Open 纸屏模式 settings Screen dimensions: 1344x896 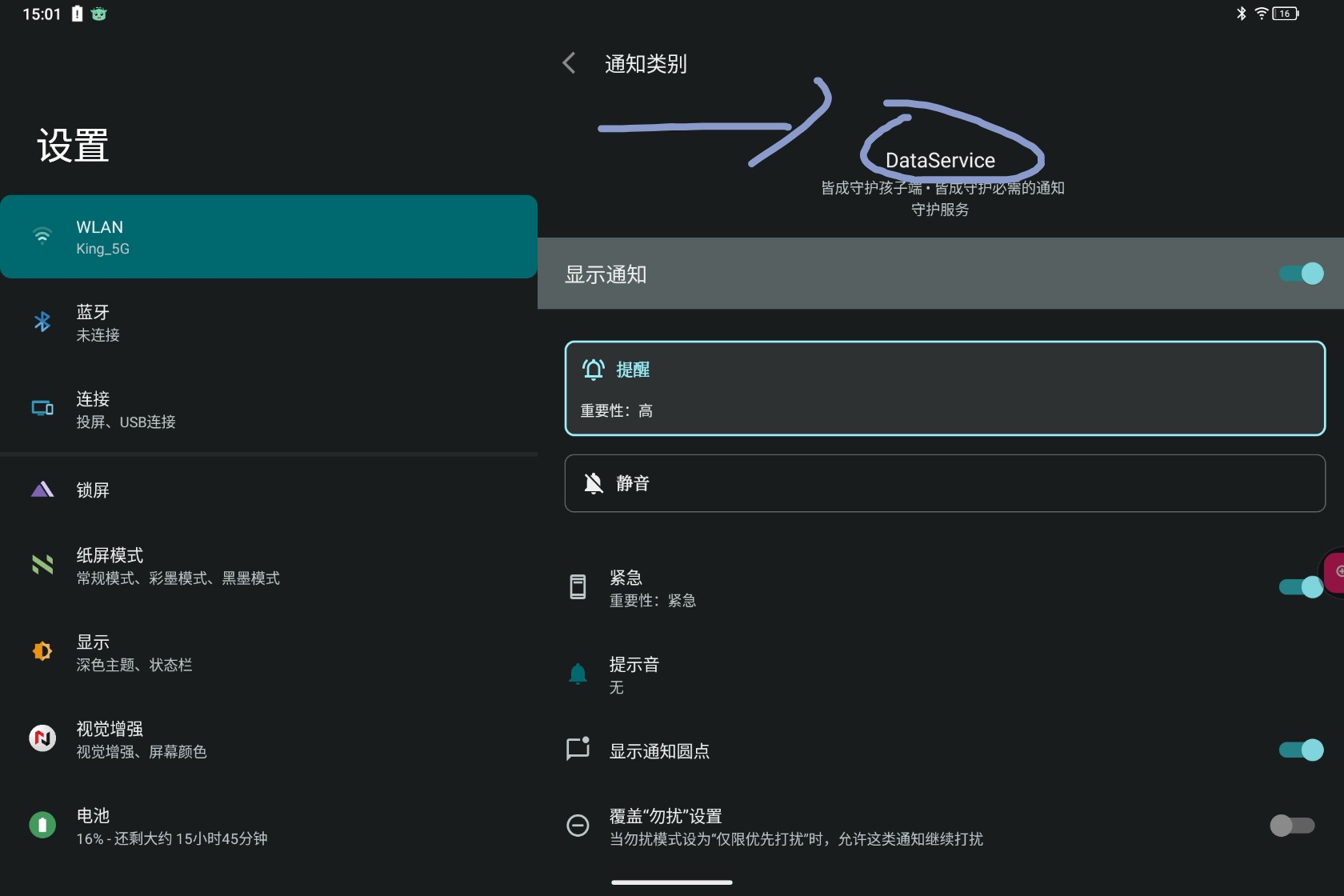click(x=269, y=566)
